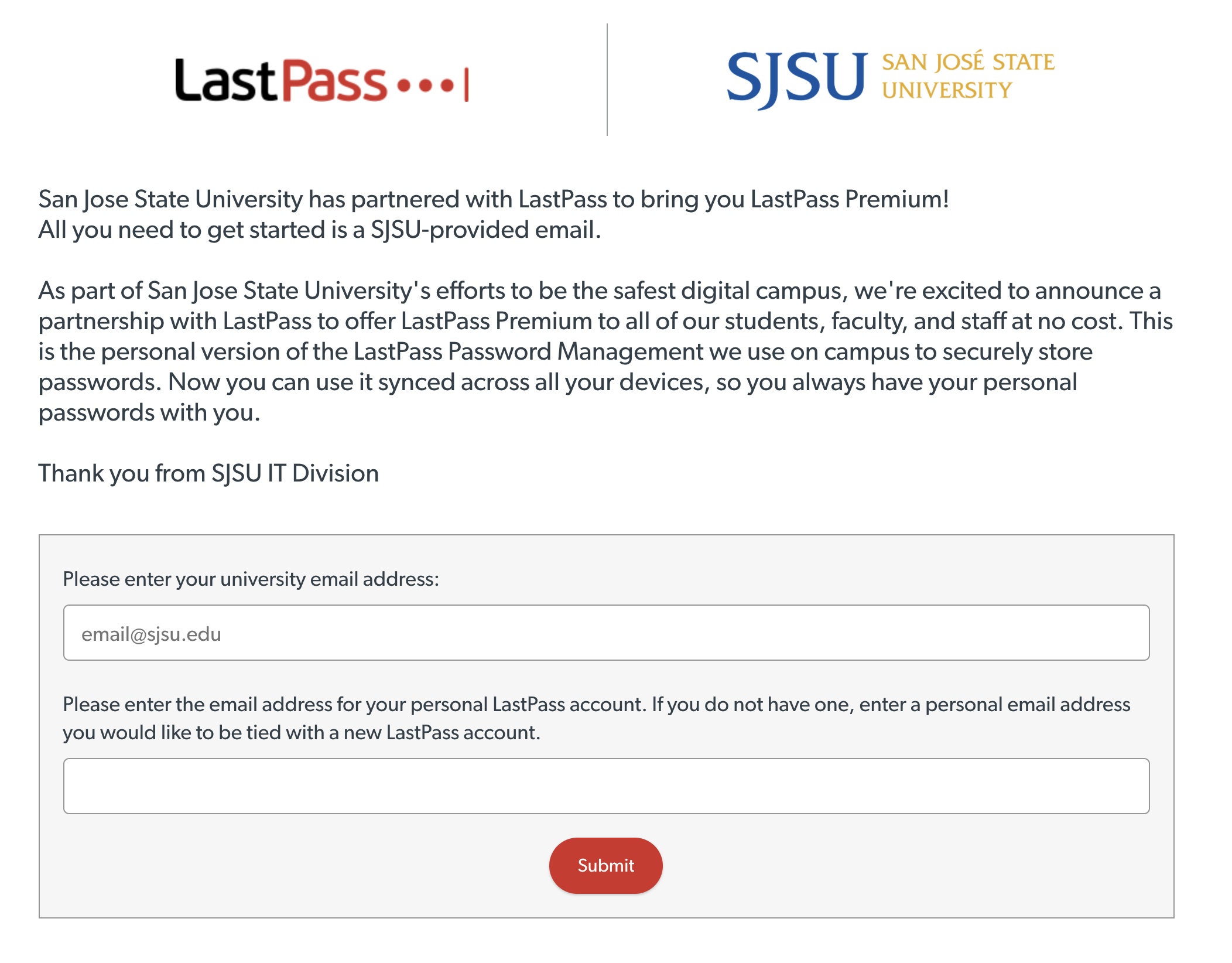Click the 'SJSU-provided email' sentence
Image resolution: width=1232 pixels, height=963 pixels.
click(x=320, y=230)
